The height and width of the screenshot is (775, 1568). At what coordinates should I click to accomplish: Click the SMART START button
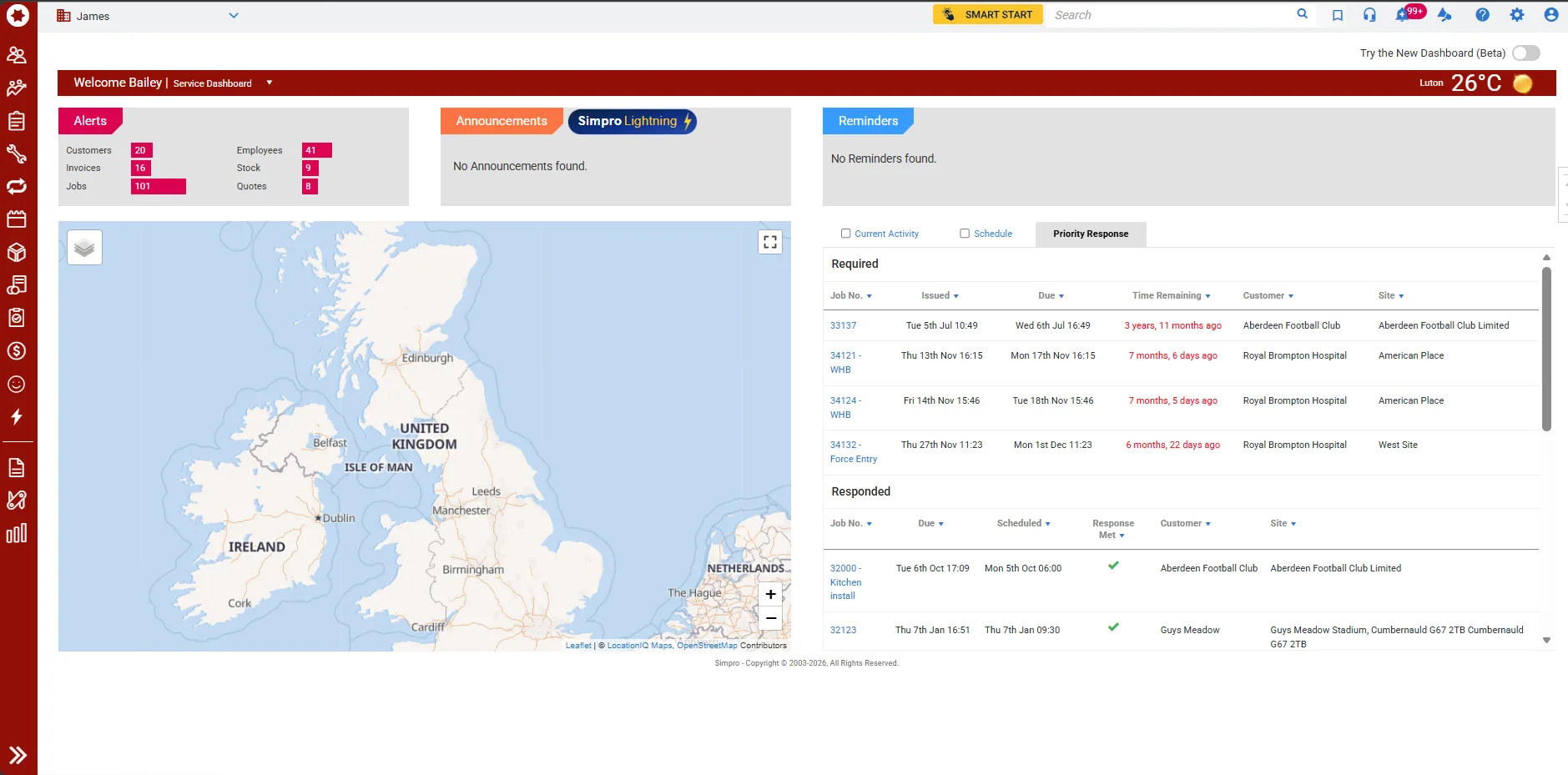(x=988, y=14)
